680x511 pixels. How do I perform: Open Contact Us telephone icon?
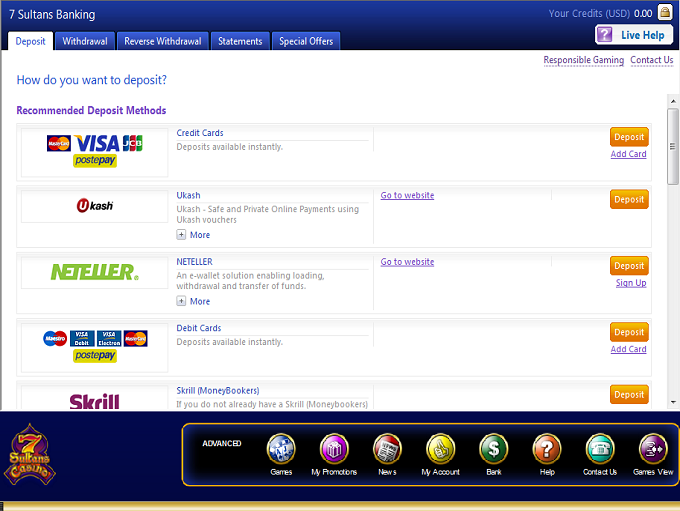pos(600,449)
